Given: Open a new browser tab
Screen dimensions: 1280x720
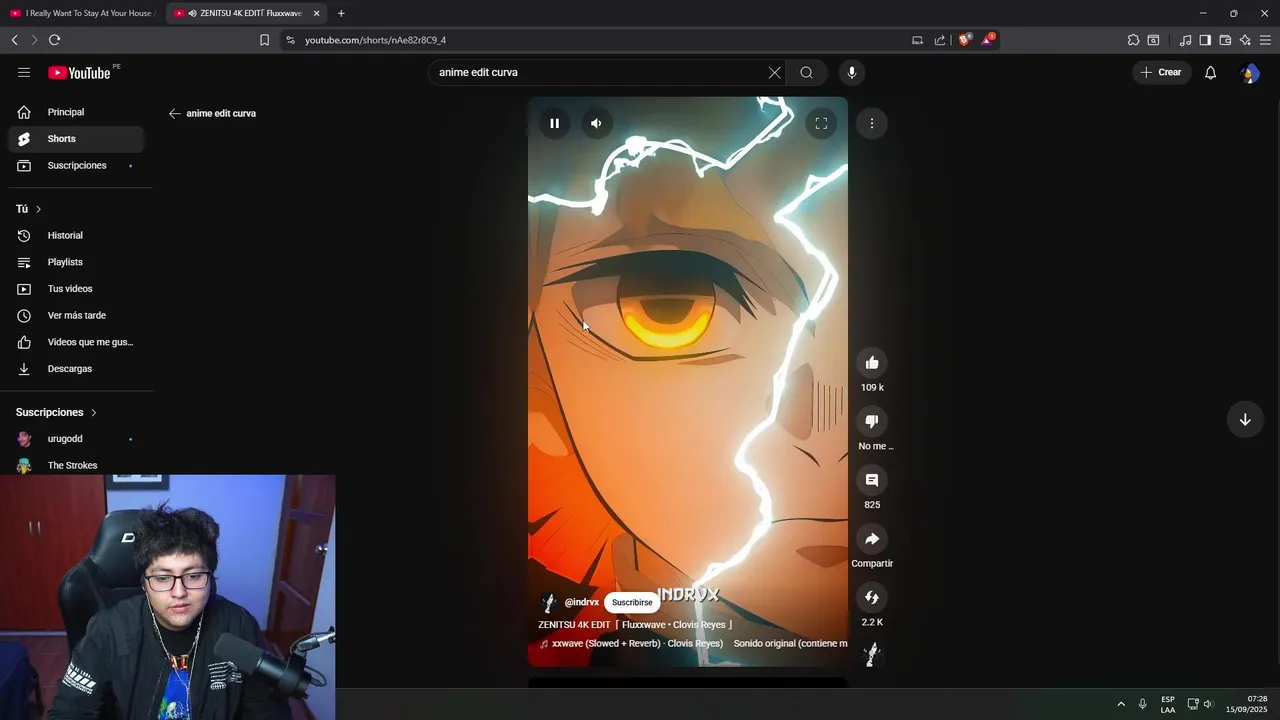Looking at the screenshot, I should pyautogui.click(x=341, y=13).
